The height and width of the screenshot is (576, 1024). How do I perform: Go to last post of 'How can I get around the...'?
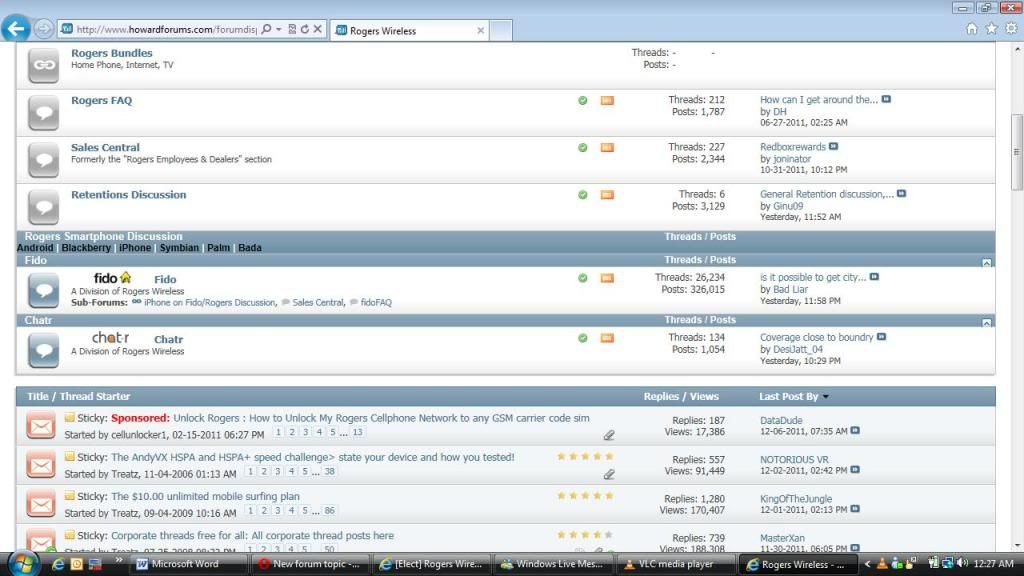click(886, 99)
